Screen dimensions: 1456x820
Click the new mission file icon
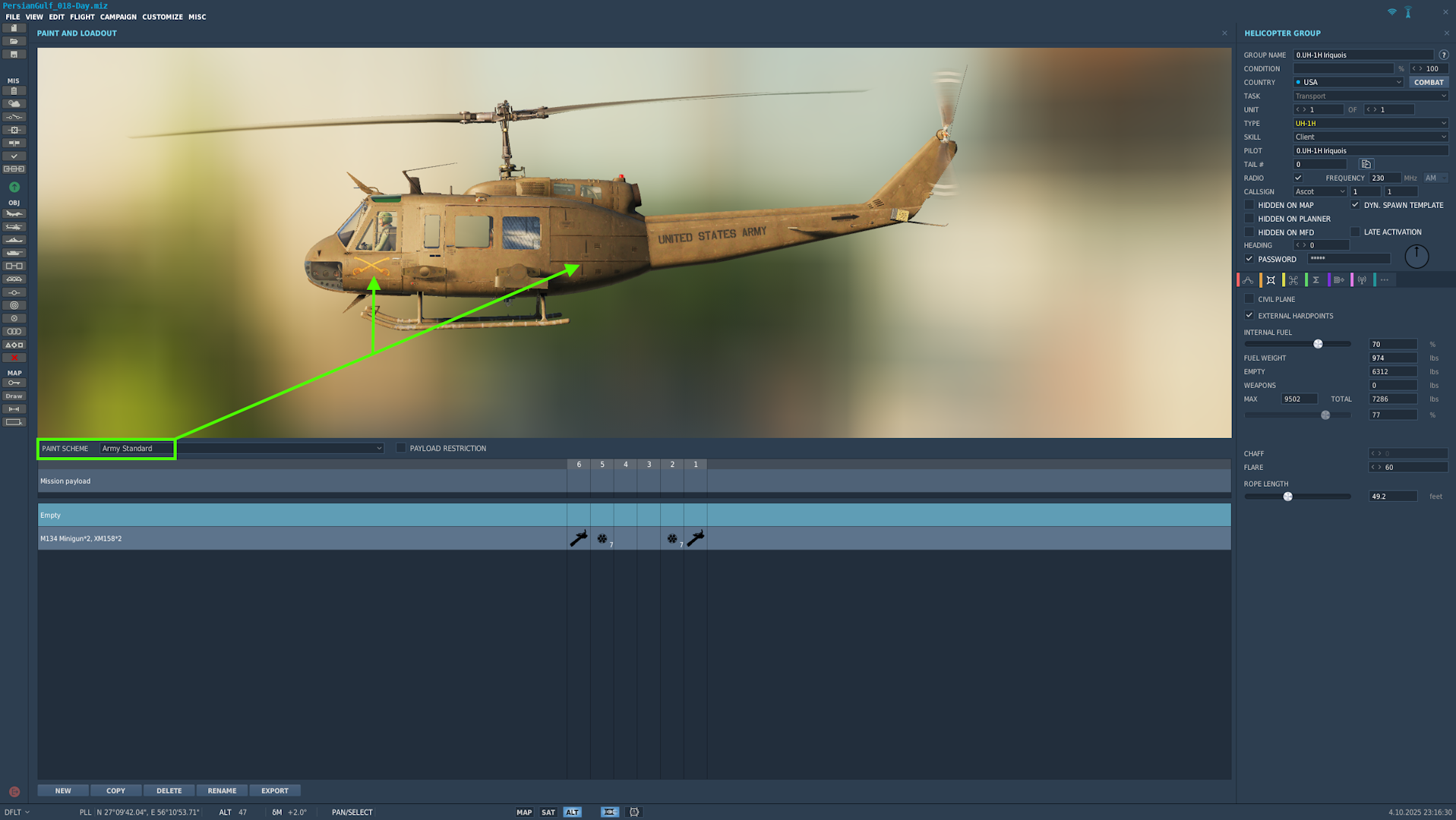tap(14, 28)
